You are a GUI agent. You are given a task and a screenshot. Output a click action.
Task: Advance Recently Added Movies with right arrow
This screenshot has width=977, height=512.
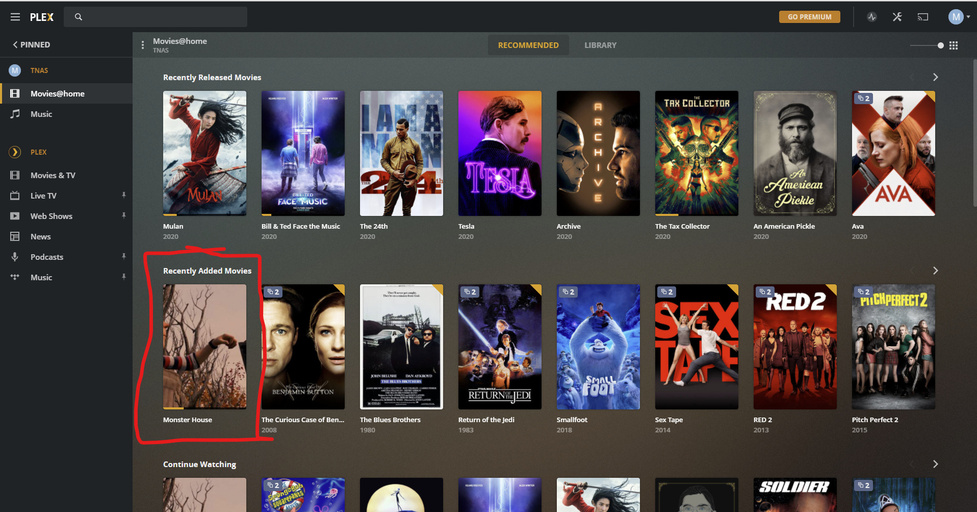click(935, 271)
